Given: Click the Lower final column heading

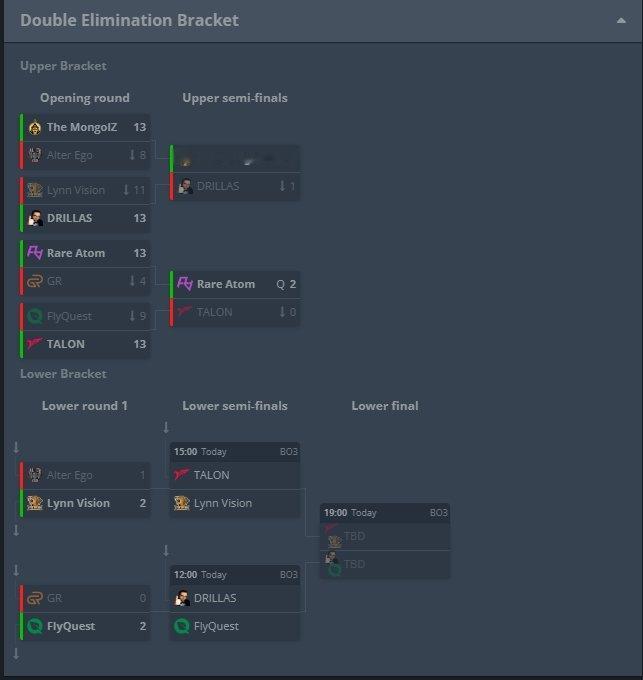Looking at the screenshot, I should (385, 406).
